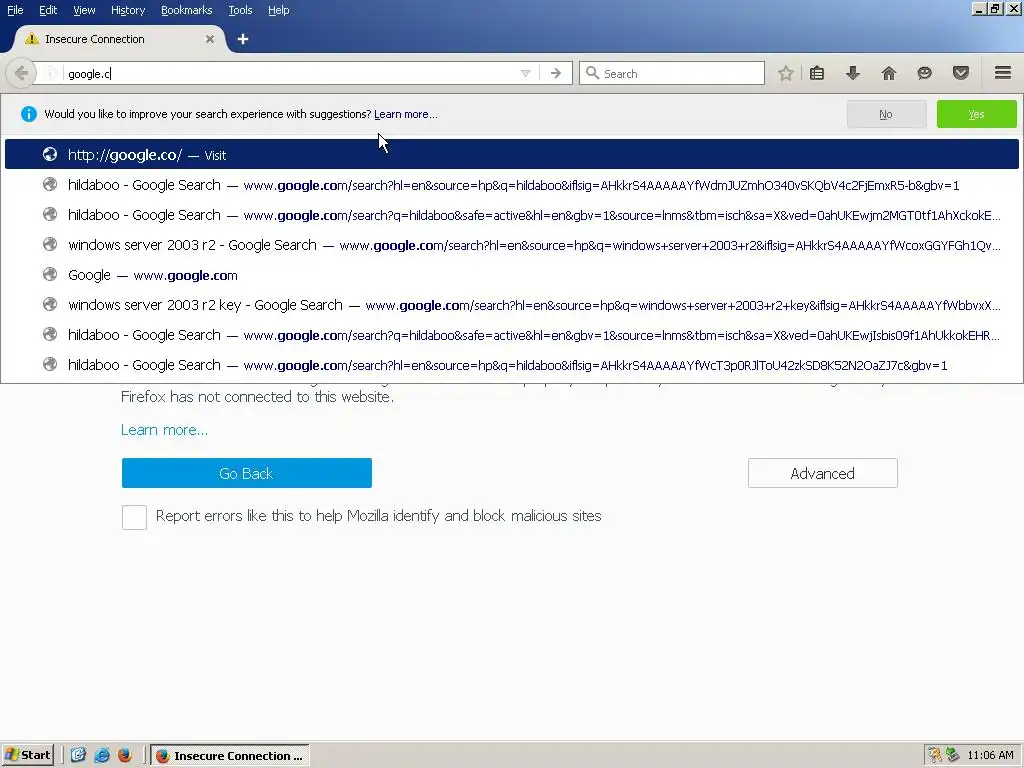1024x768 pixels.
Task: Launch Firefox from quick launch icon
Action: pyautogui.click(x=125, y=755)
